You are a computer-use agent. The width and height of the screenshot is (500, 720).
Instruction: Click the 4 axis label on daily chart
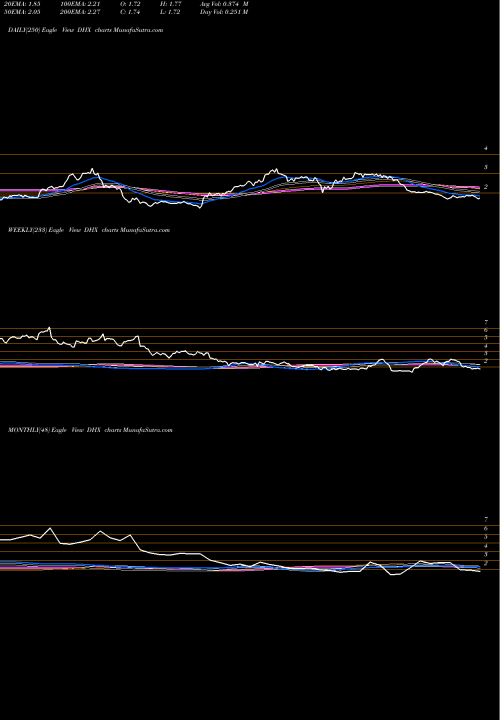pos(485,149)
